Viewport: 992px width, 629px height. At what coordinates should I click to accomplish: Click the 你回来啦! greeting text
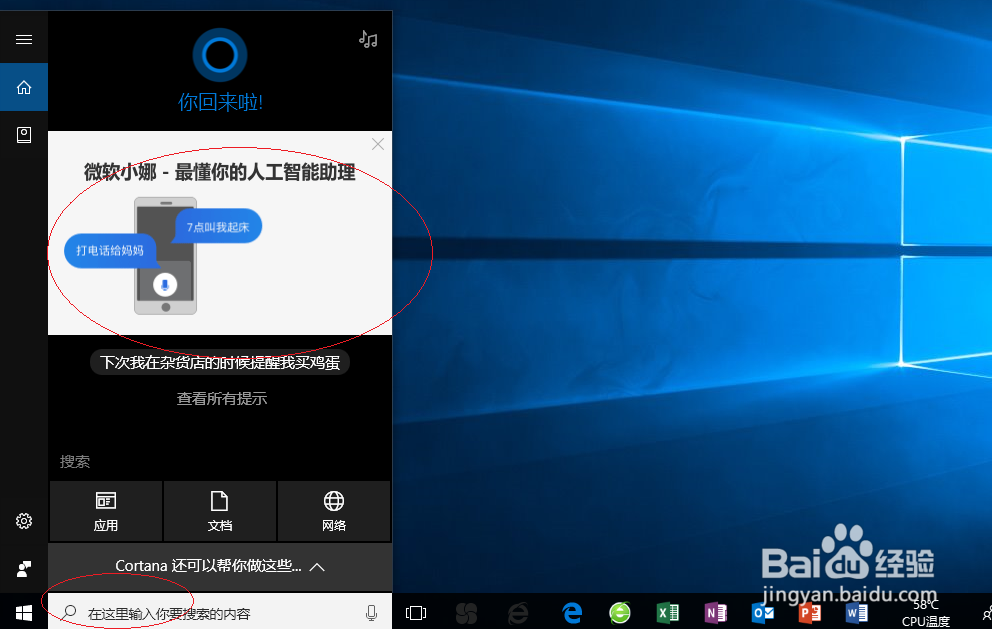point(220,102)
